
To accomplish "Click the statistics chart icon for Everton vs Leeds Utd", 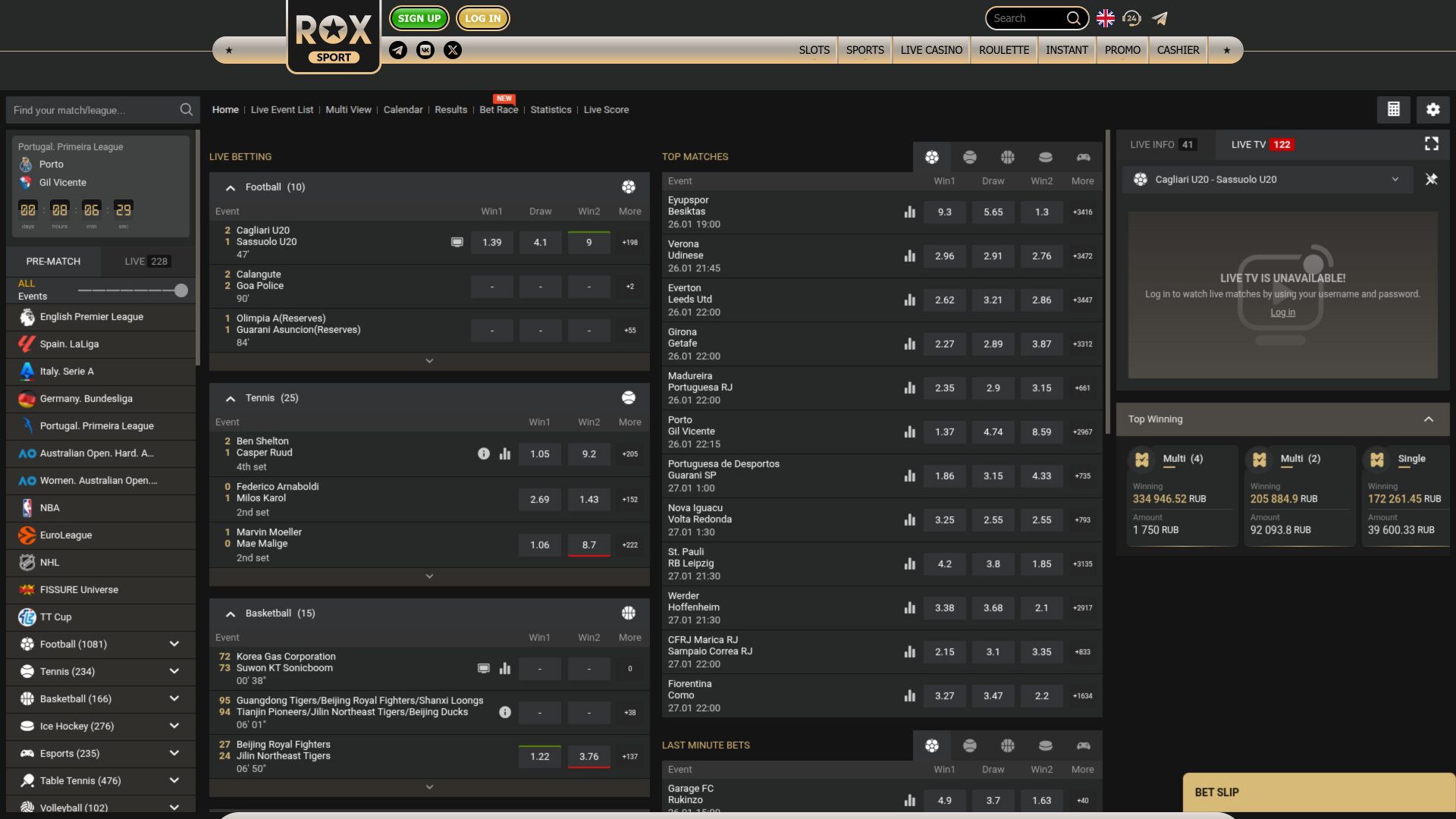I will 910,300.
